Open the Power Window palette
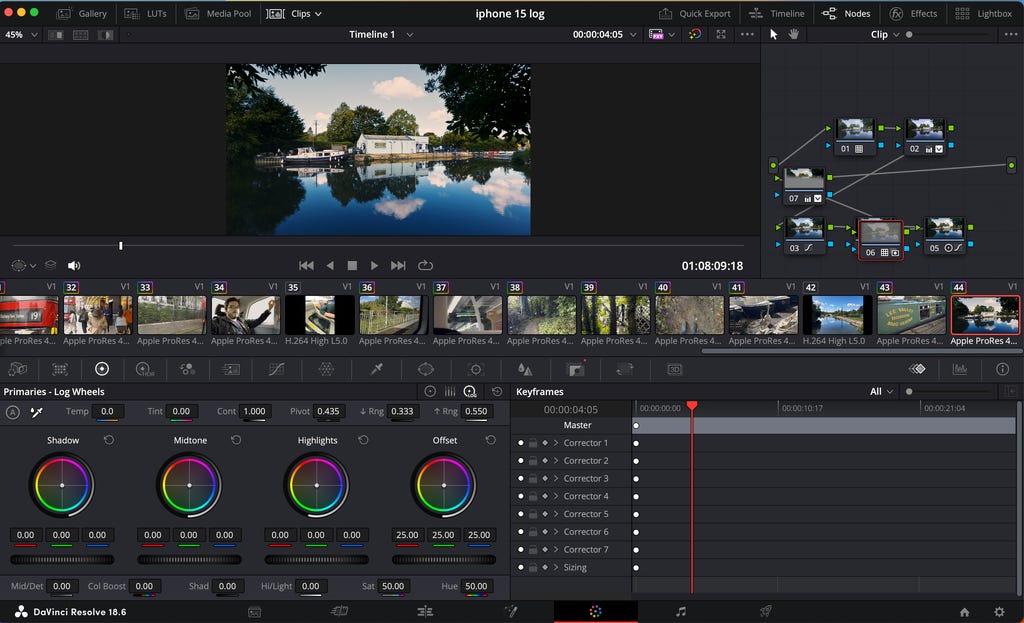 click(426, 369)
